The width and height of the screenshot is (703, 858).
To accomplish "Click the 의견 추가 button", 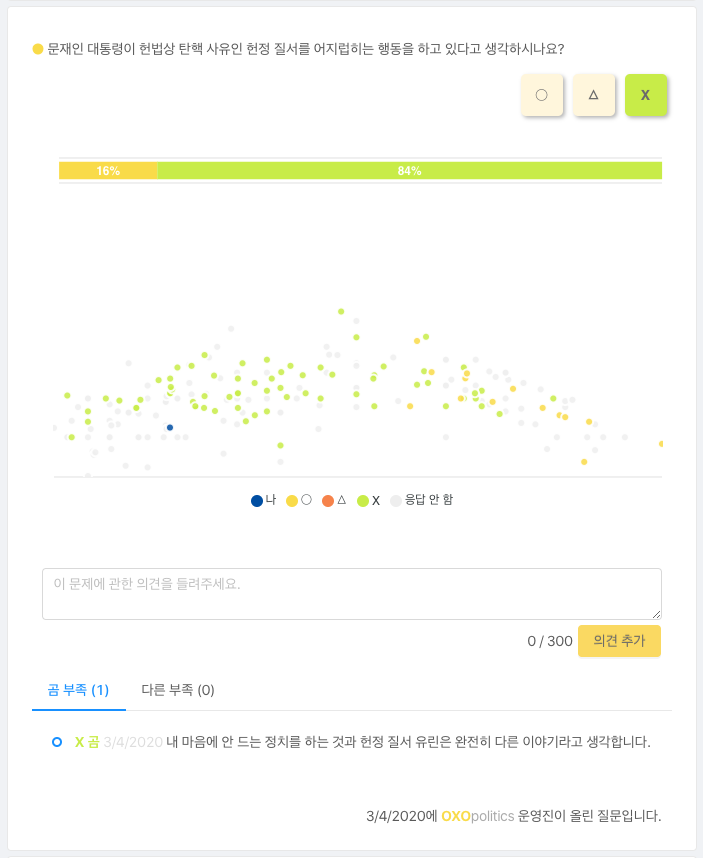I will (x=619, y=641).
